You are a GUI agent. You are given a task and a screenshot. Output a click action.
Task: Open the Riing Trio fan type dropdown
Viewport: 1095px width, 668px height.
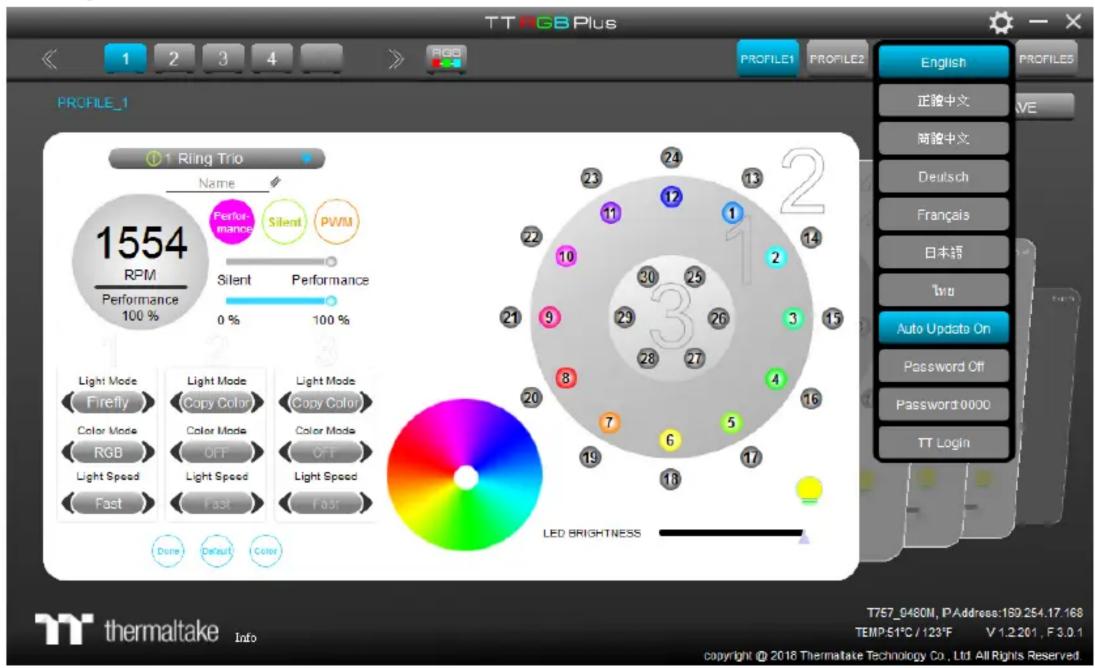point(306,158)
